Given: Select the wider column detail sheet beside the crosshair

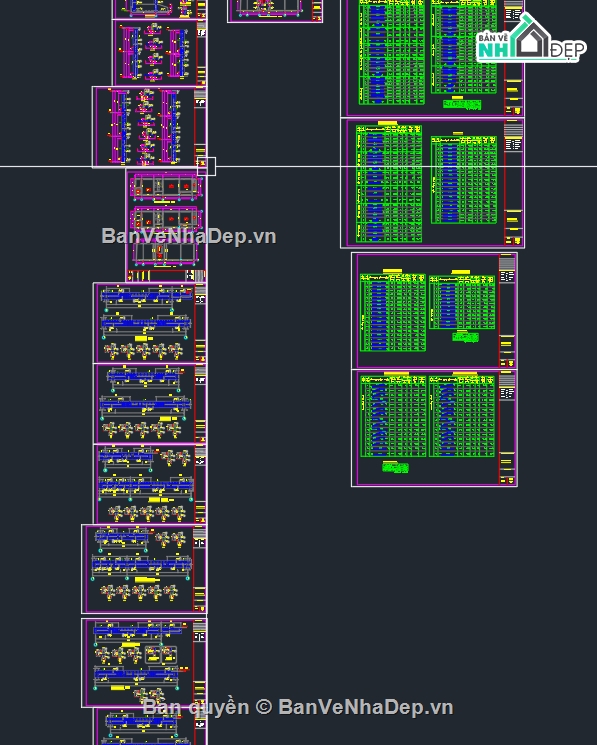Looking at the screenshot, I should 149,127.
